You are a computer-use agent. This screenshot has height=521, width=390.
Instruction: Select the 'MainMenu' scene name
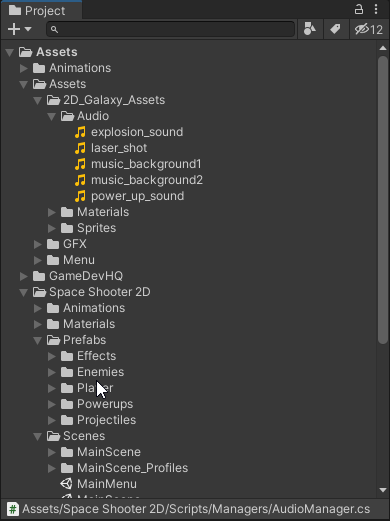point(107,484)
